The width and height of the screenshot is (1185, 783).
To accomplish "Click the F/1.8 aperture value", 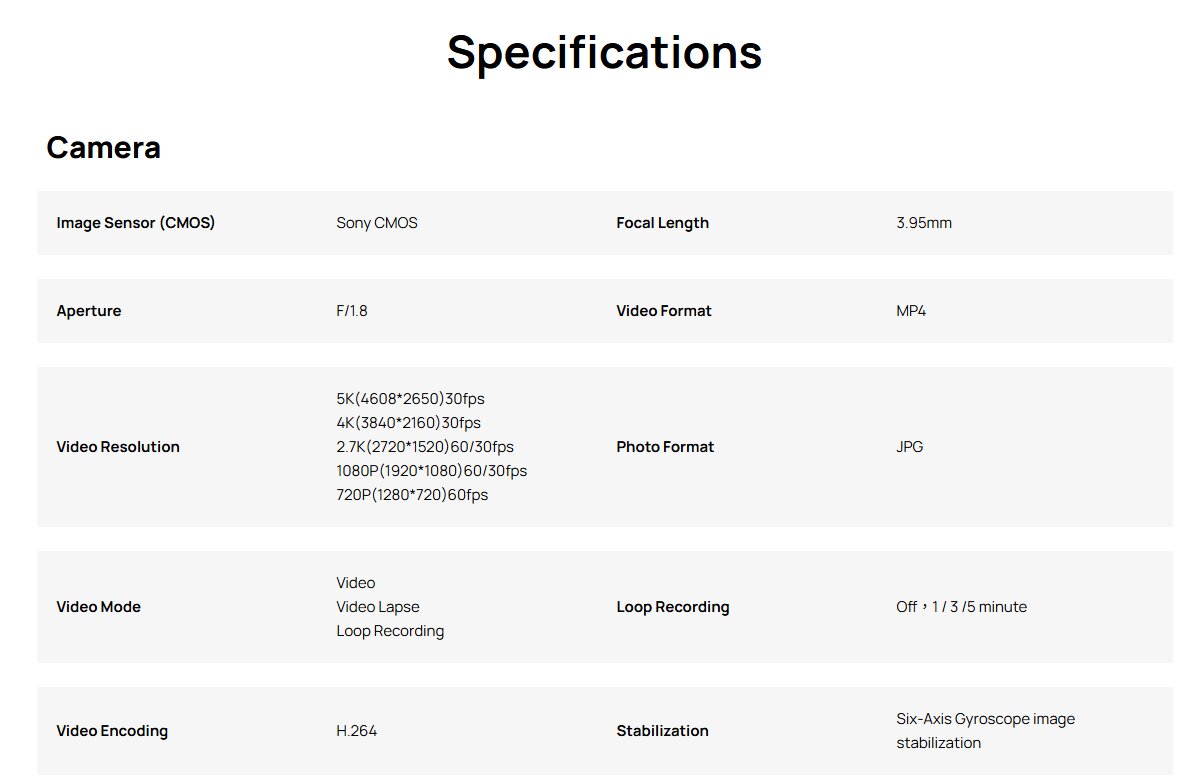I will click(352, 311).
